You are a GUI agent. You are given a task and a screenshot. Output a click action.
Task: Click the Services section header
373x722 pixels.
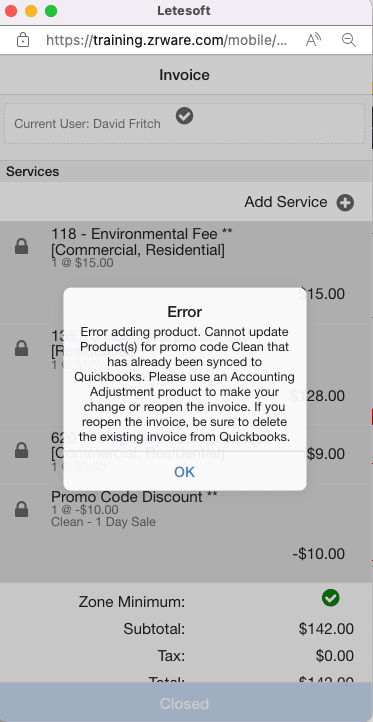pyautogui.click(x=33, y=171)
